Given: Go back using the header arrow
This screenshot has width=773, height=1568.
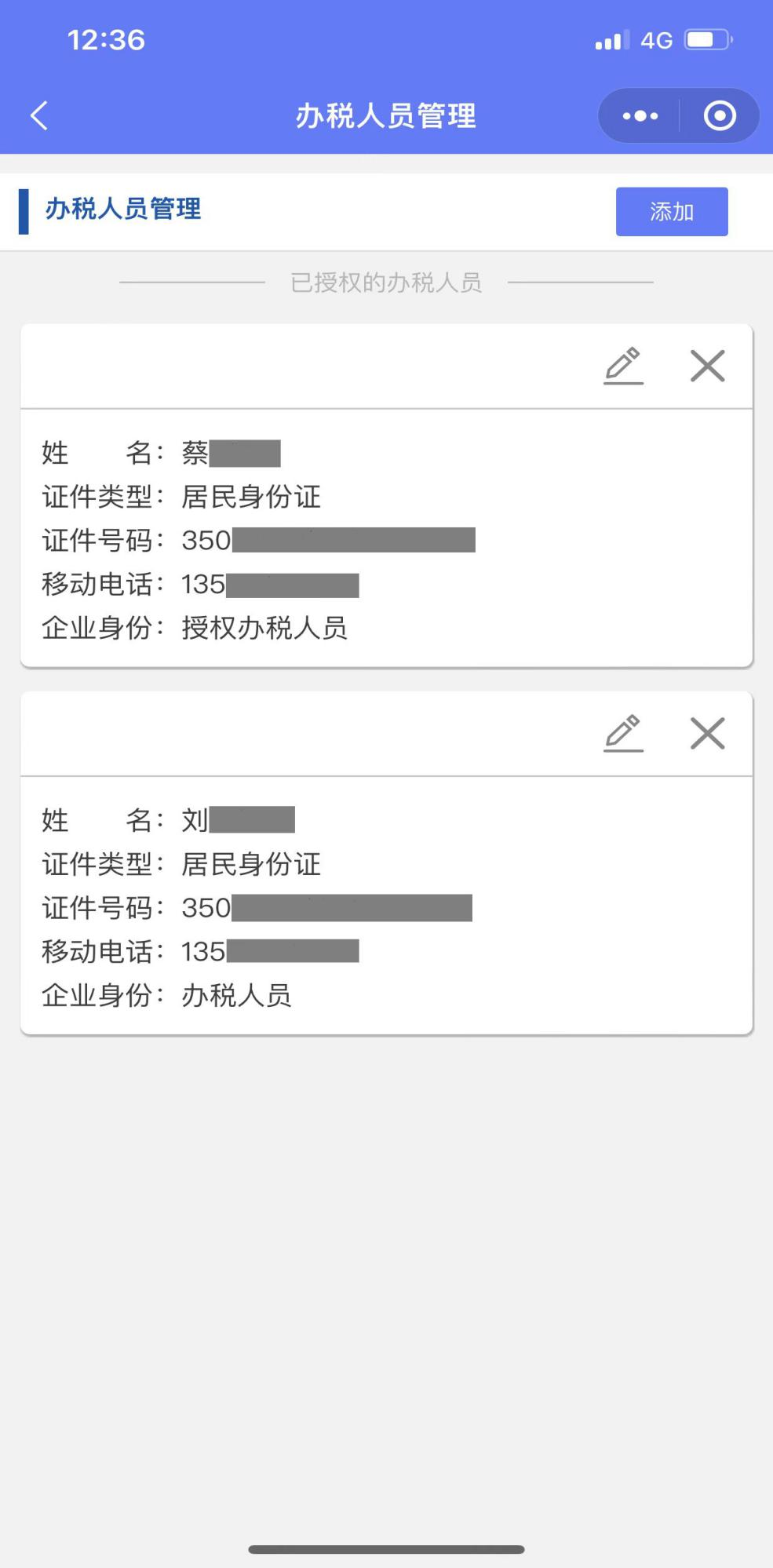Looking at the screenshot, I should pyautogui.click(x=39, y=115).
